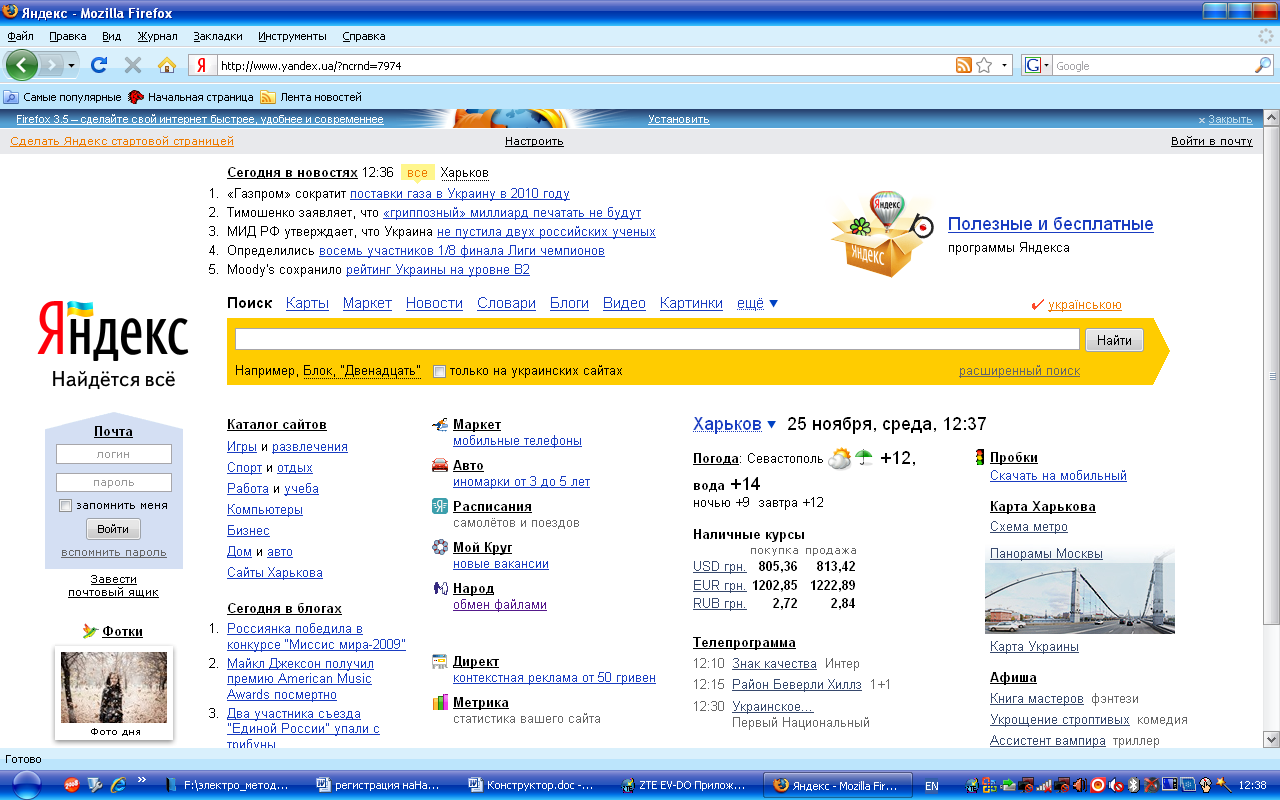Open 'Полезные и бесплатные' programs link

(1051, 224)
